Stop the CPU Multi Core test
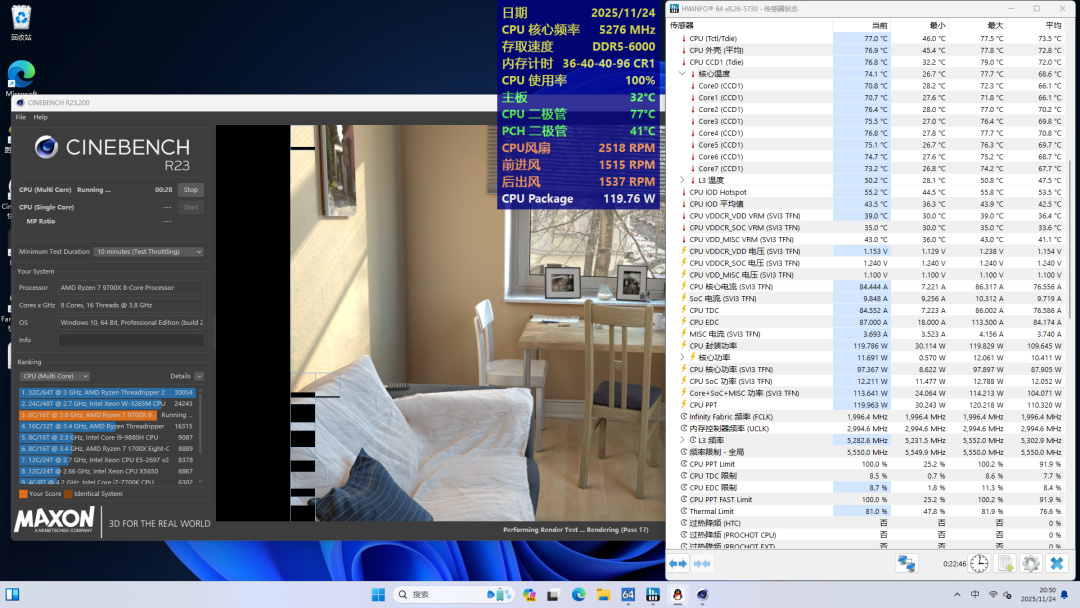Screen dimensions: 1080x608 pos(191,189)
